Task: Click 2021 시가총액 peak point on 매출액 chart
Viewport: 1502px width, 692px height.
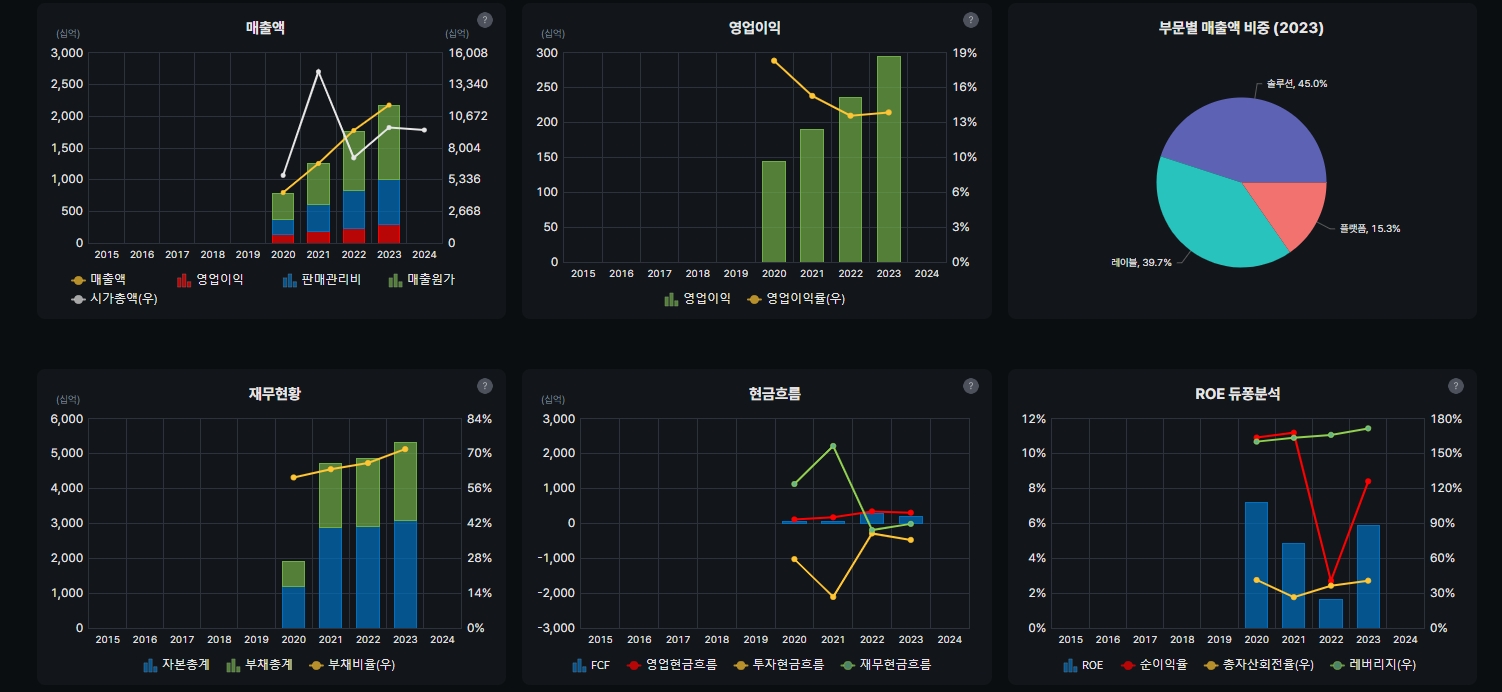Action: tap(318, 72)
